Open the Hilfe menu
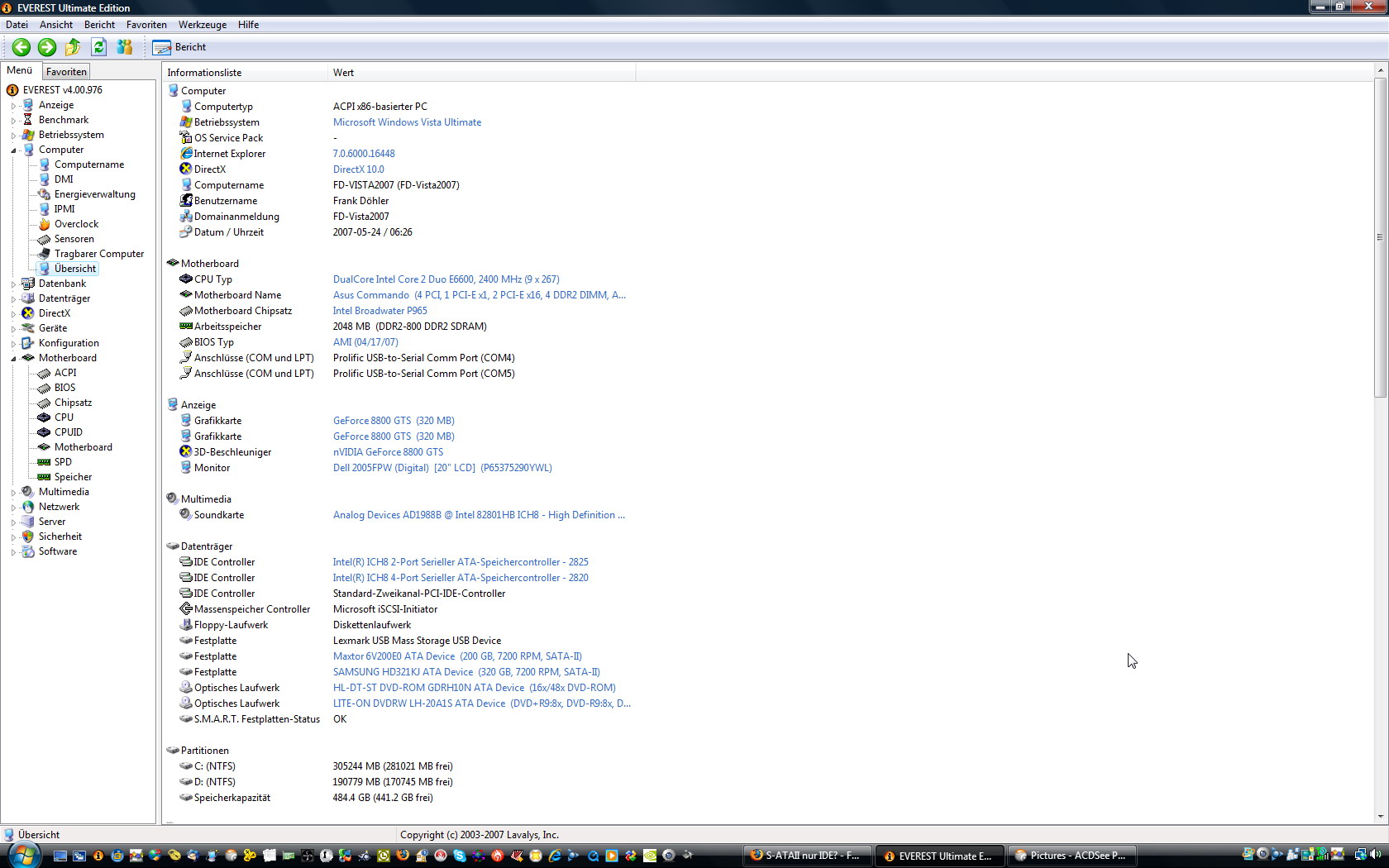This screenshot has height=868, width=1389. point(248,25)
